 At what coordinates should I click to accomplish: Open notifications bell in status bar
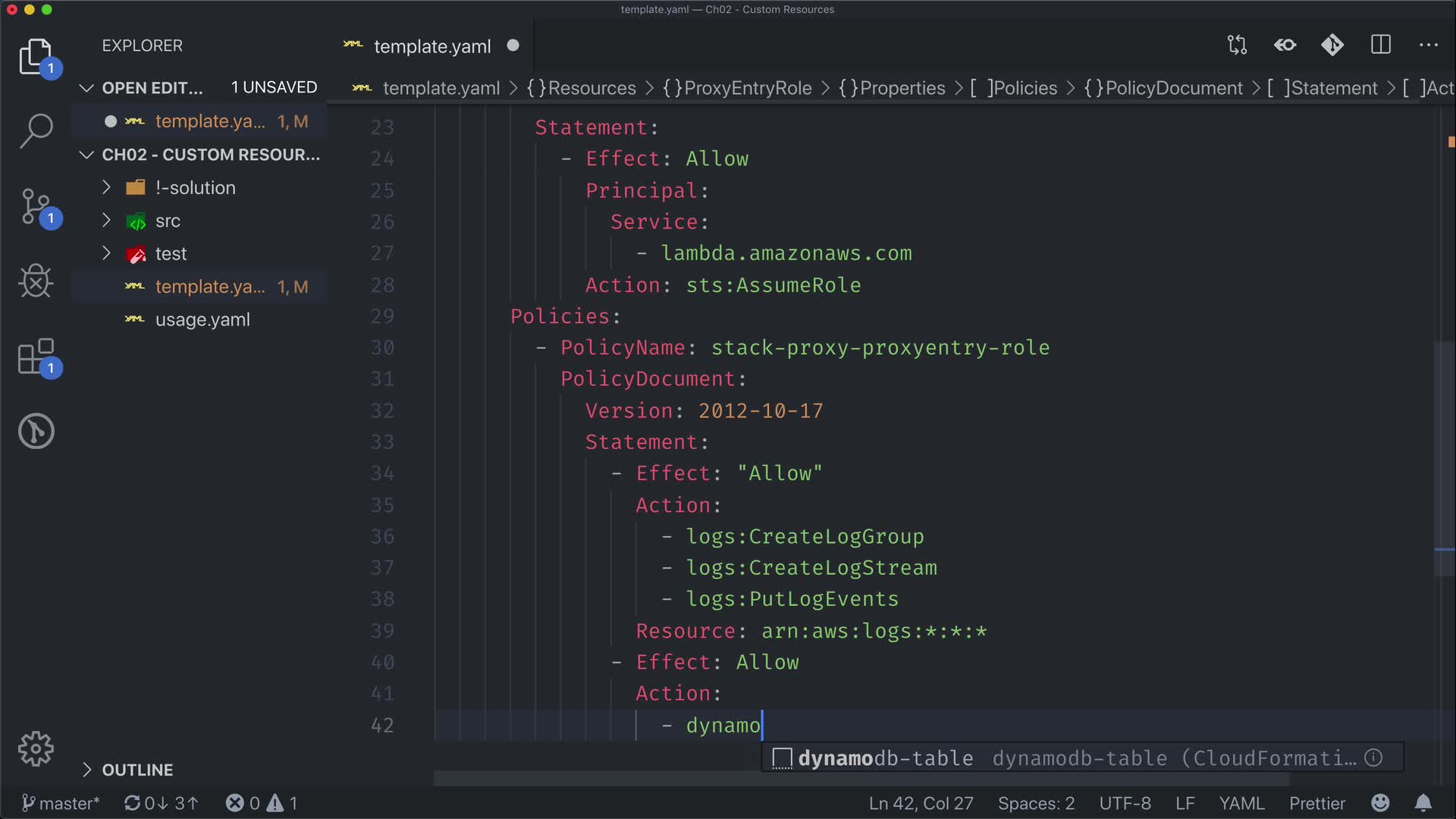click(x=1423, y=803)
